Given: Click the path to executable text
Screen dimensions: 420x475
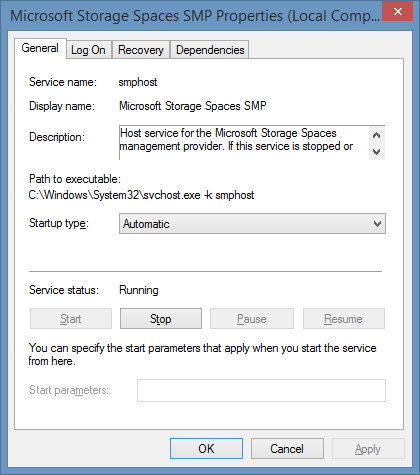Looking at the screenshot, I should click(x=141, y=195).
